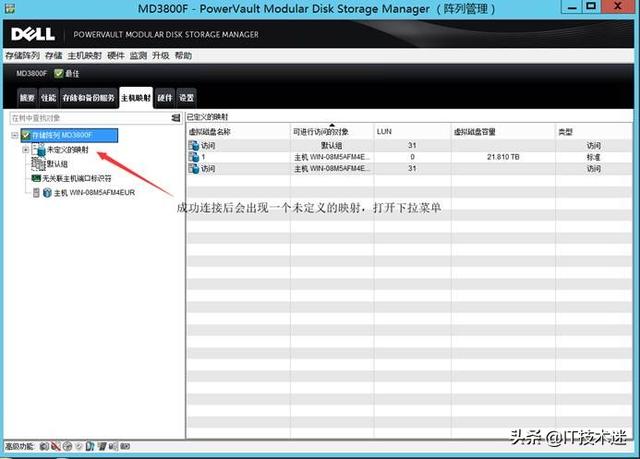Expand the 未定义的映射 tree node

(x=26, y=150)
